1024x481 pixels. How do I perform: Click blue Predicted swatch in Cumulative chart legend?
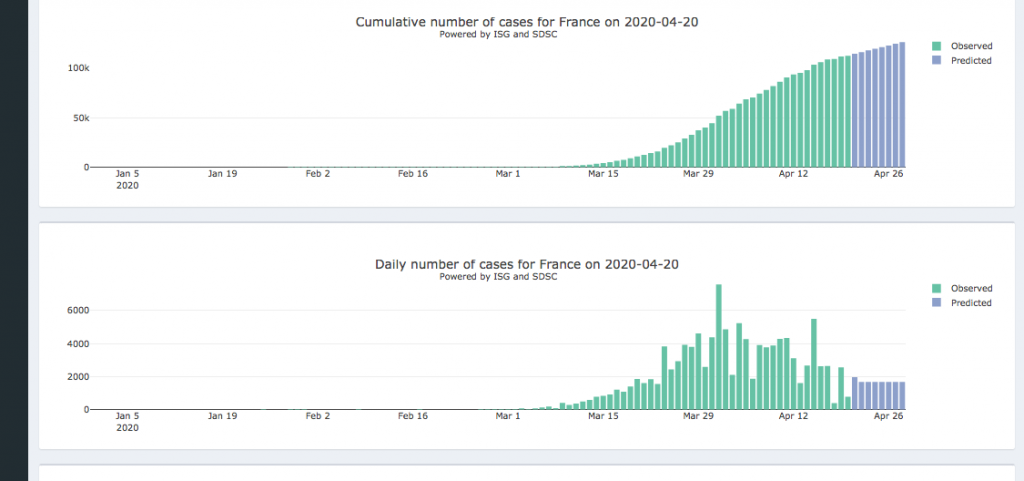[936, 61]
